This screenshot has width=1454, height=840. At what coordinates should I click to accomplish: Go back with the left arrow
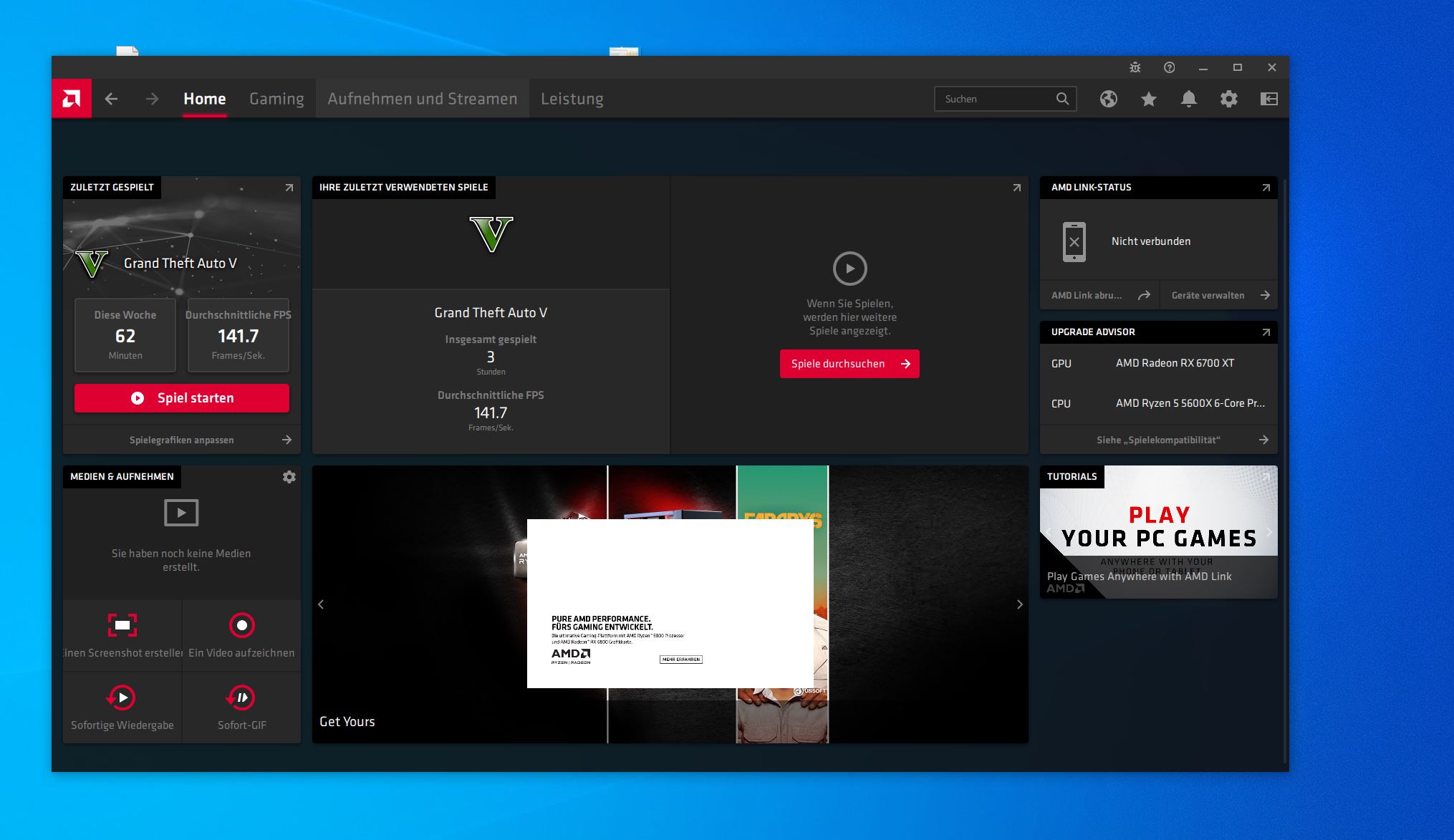coord(111,99)
